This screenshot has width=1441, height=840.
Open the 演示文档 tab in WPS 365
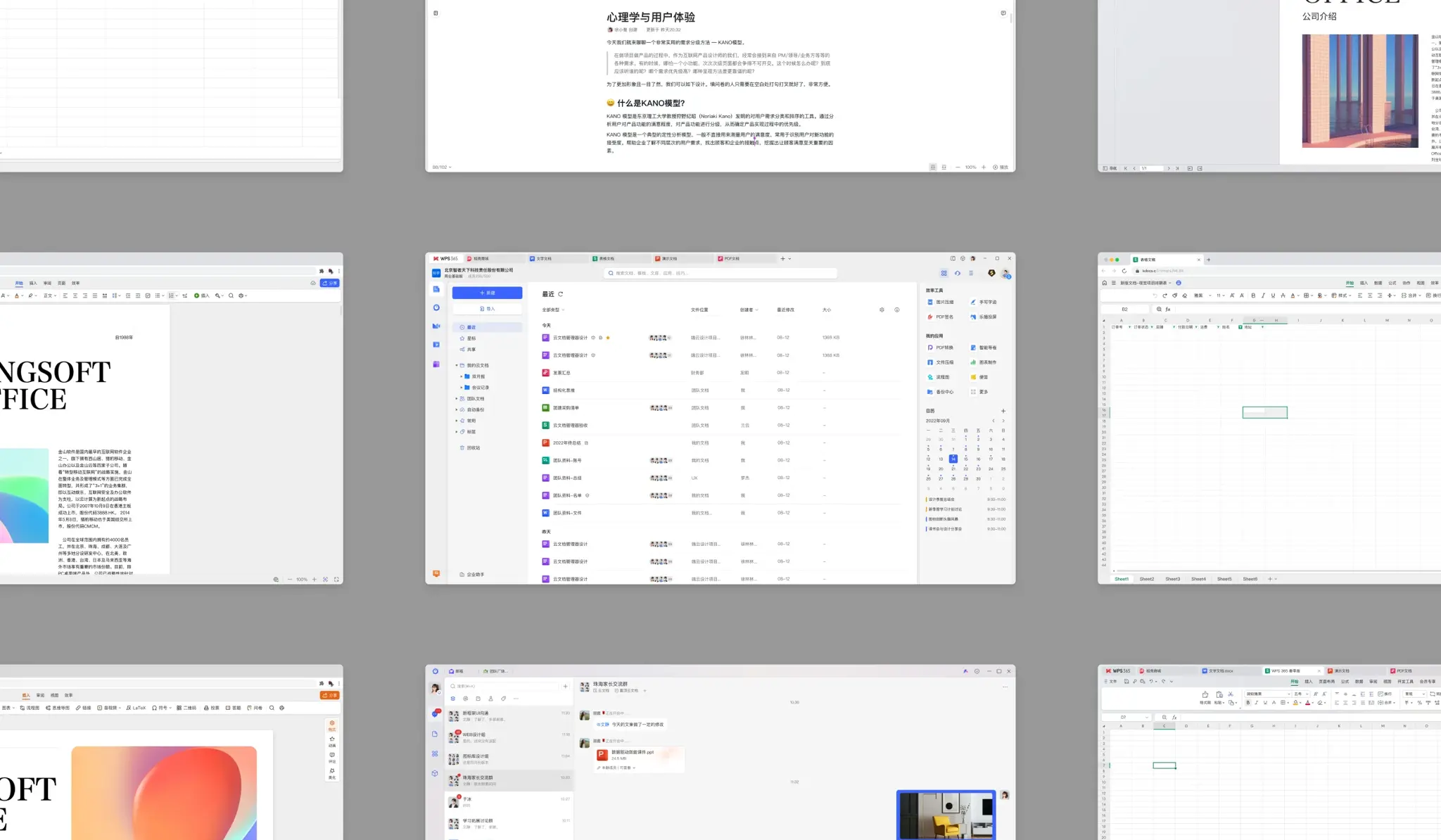coord(670,258)
